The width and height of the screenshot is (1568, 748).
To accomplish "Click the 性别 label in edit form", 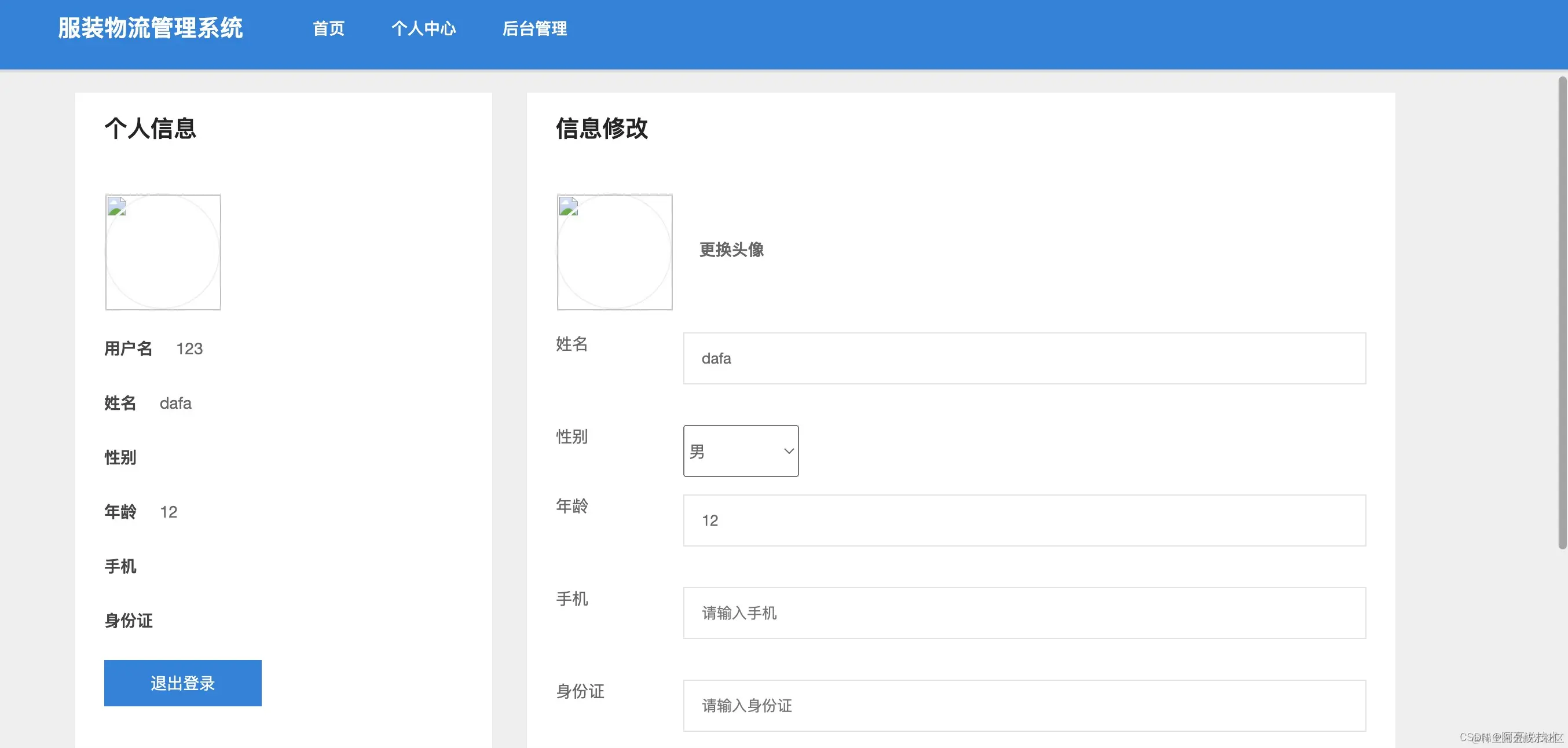I will 571,437.
